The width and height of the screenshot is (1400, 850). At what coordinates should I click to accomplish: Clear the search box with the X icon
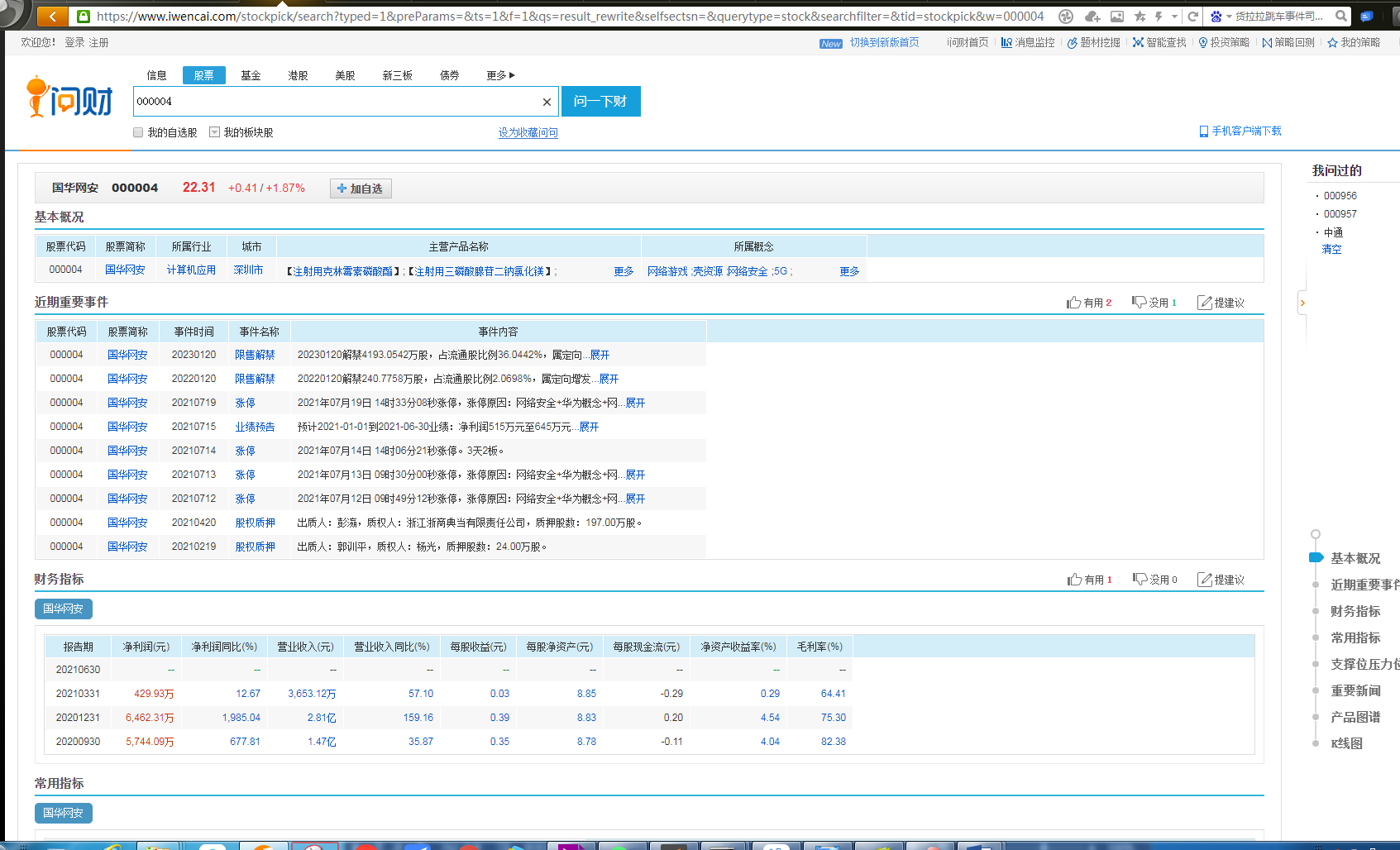pyautogui.click(x=547, y=102)
